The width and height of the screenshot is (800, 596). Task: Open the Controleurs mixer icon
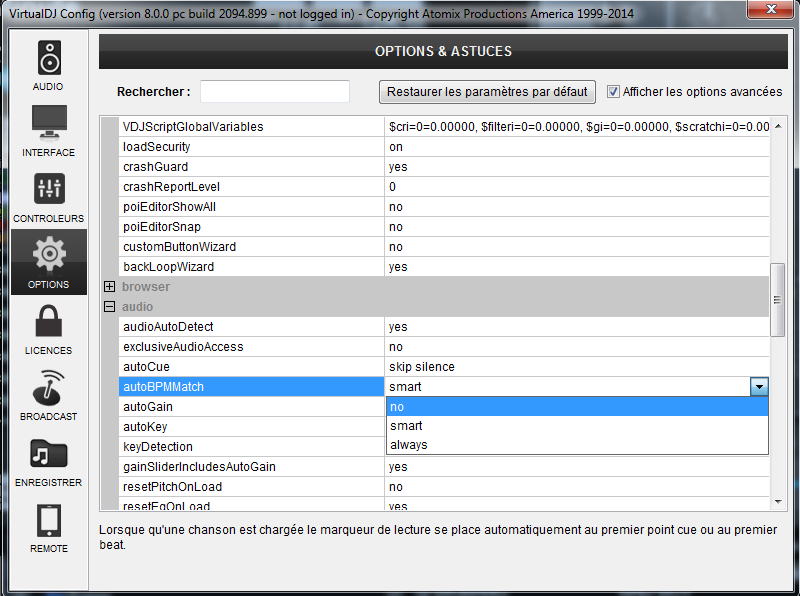point(49,190)
